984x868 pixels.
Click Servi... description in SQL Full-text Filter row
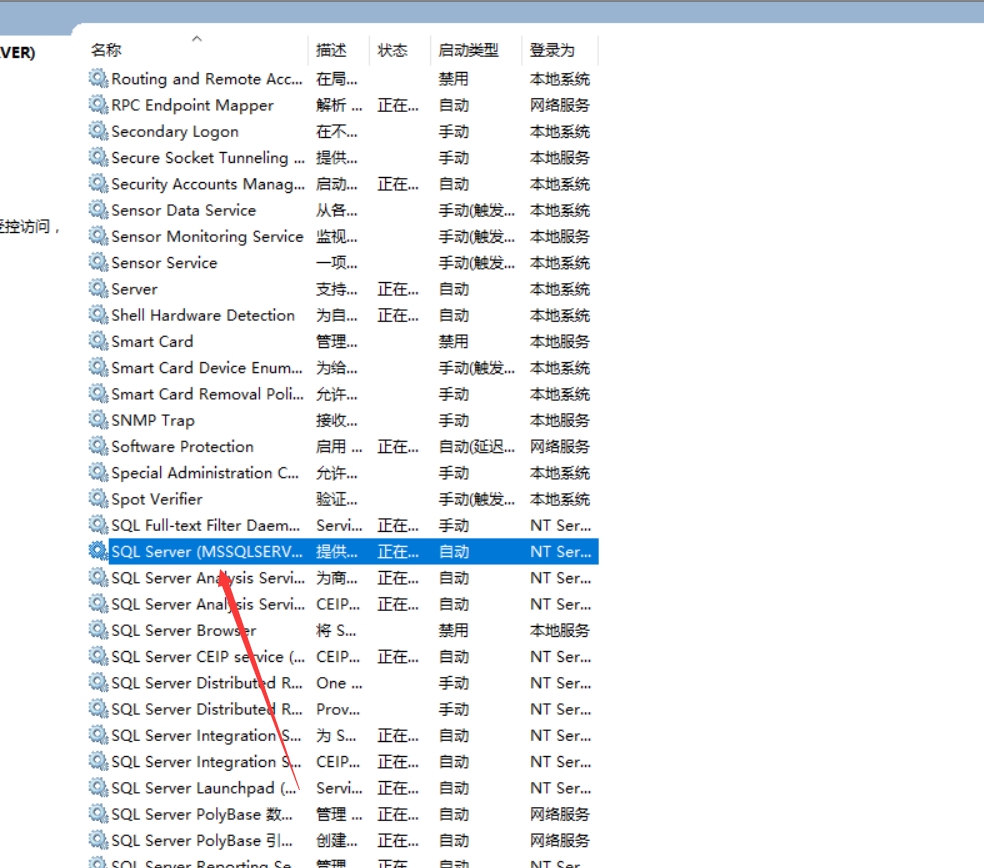coord(339,525)
